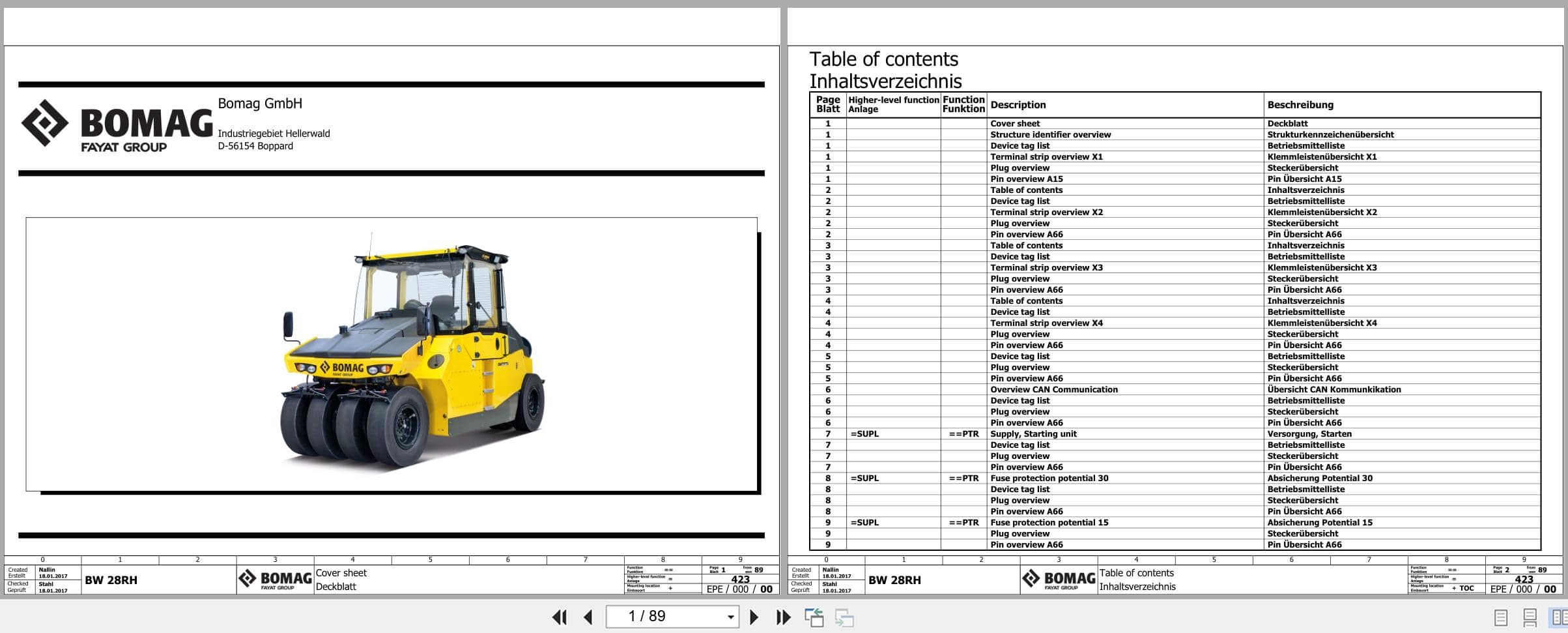The image size is (1568, 633).
Task: Click 'Overview CAN Communication' entry
Action: (x=1053, y=390)
